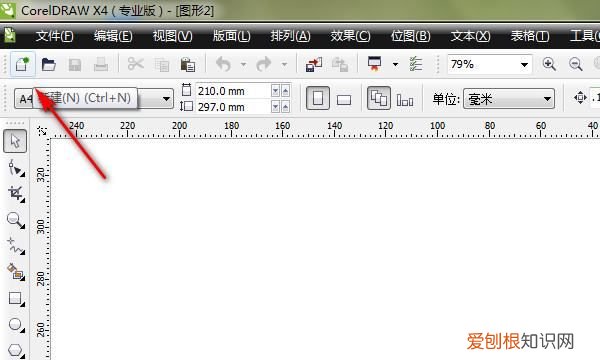Set page to Landscape orientation

tap(344, 100)
